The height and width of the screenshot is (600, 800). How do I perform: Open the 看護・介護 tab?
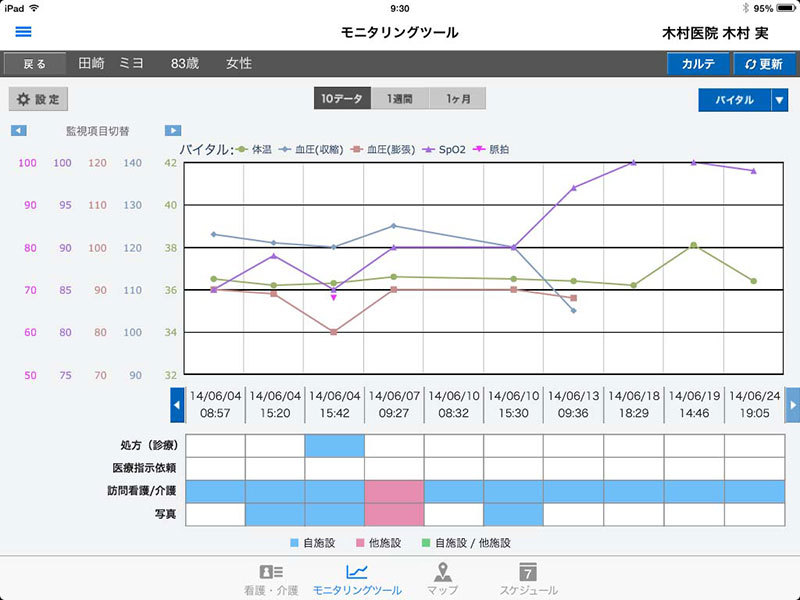[x=271, y=580]
